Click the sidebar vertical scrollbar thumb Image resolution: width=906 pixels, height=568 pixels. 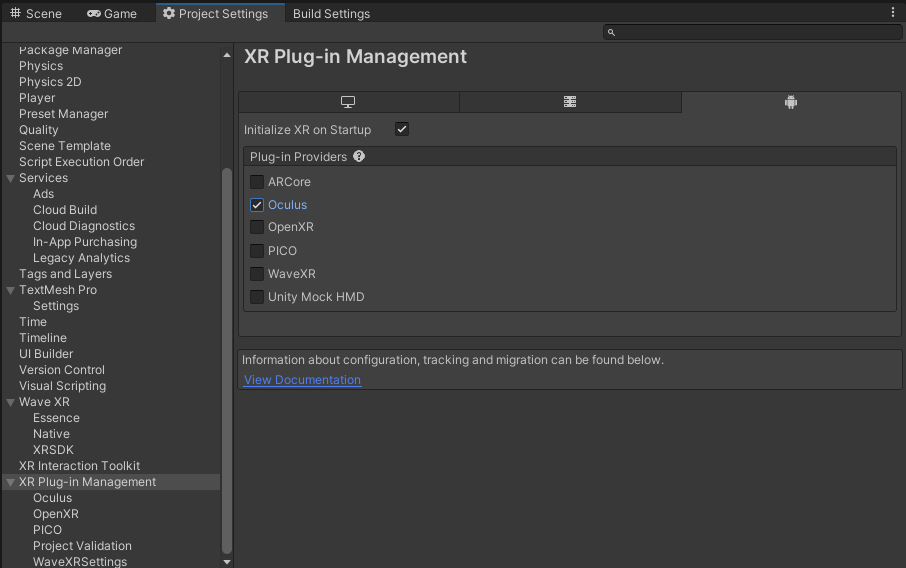pos(227,361)
